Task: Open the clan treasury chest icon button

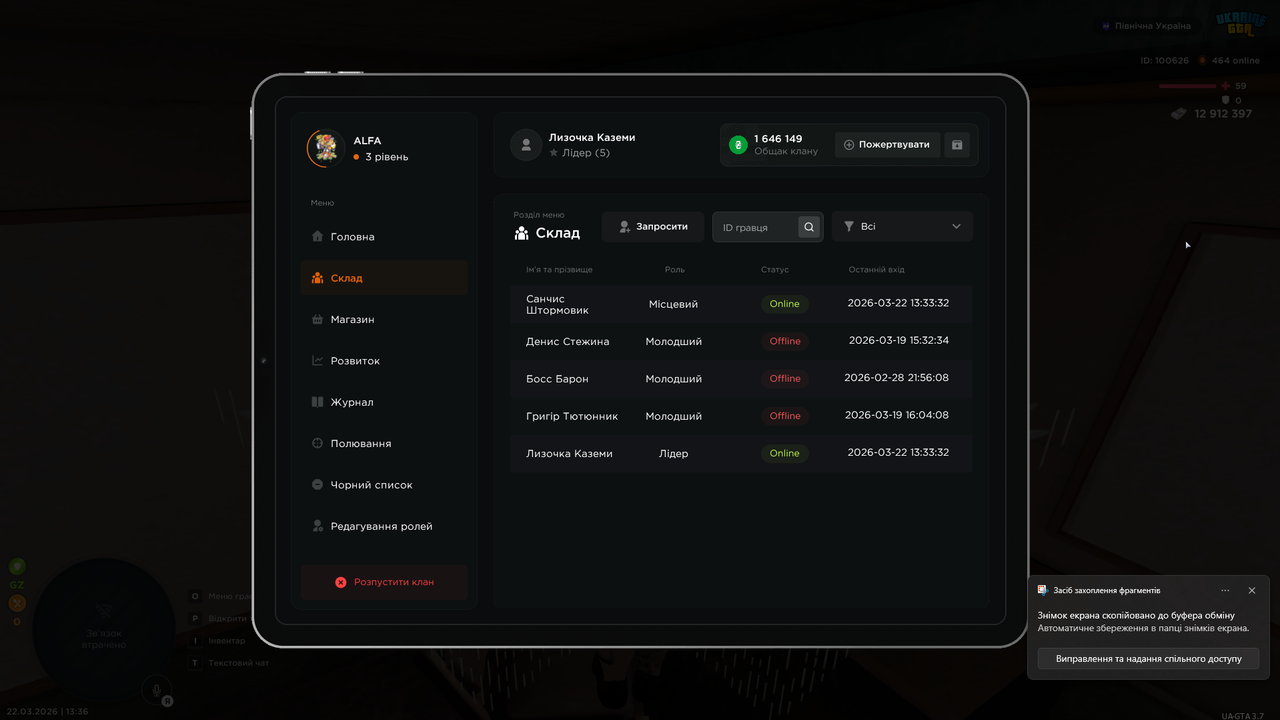Action: [957, 145]
